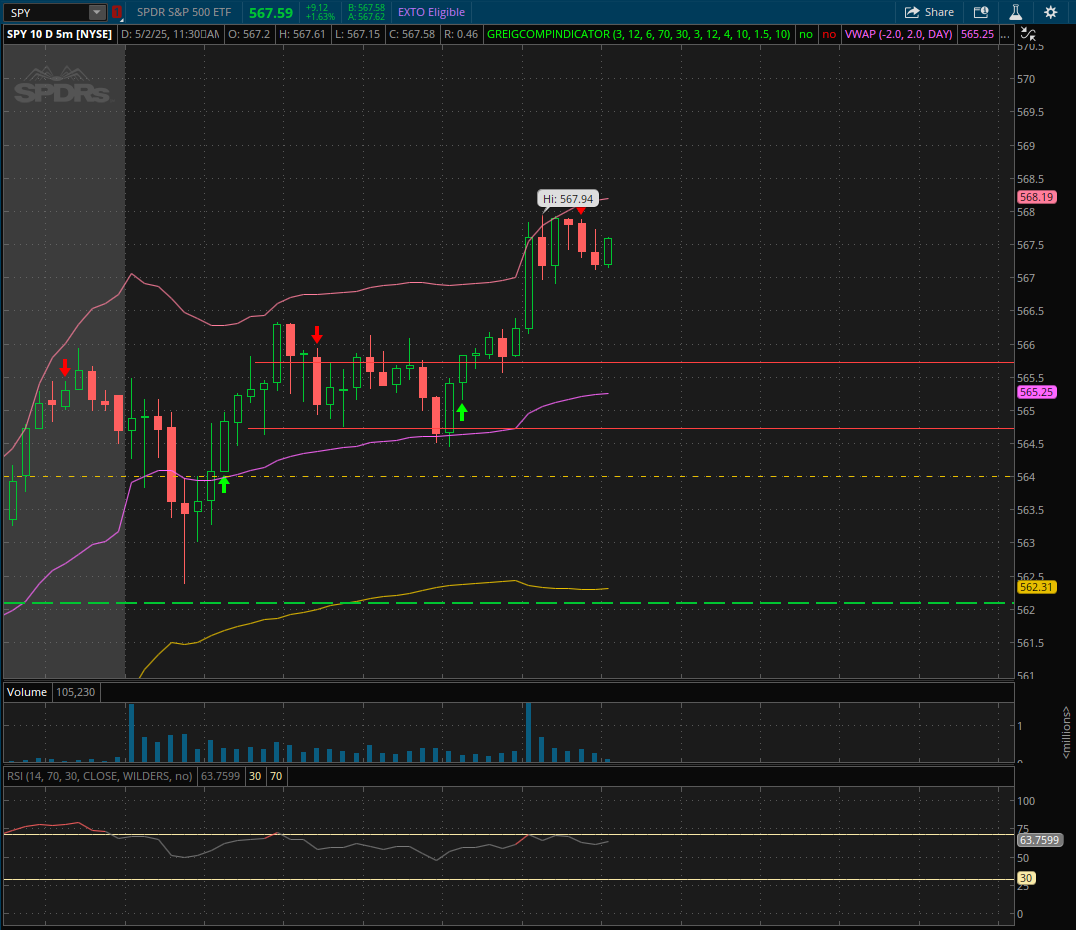The width and height of the screenshot is (1076, 930).
Task: Click the +1.63% percent change text
Action: (320, 16)
